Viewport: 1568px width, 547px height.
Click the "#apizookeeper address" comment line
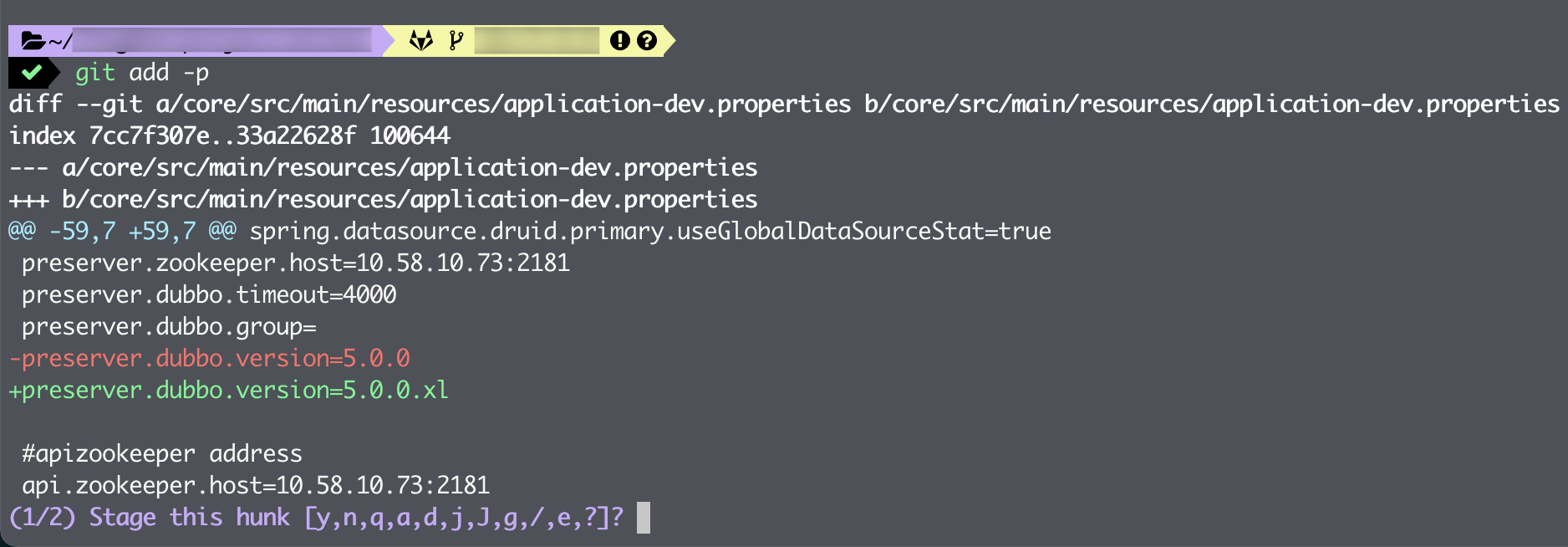[162, 453]
